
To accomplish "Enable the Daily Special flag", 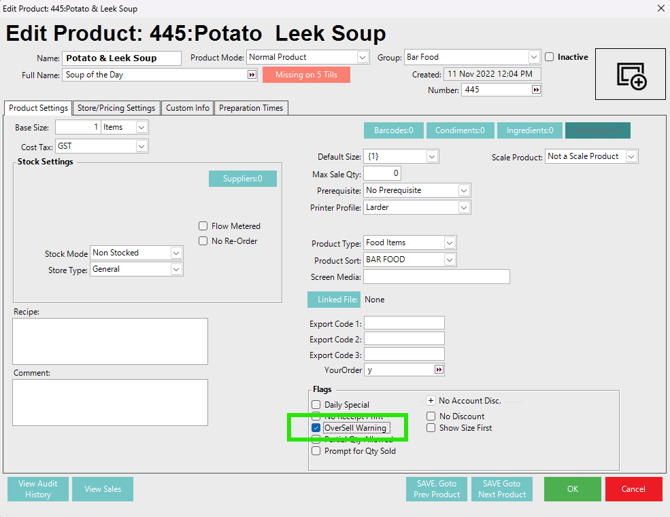I will click(316, 405).
